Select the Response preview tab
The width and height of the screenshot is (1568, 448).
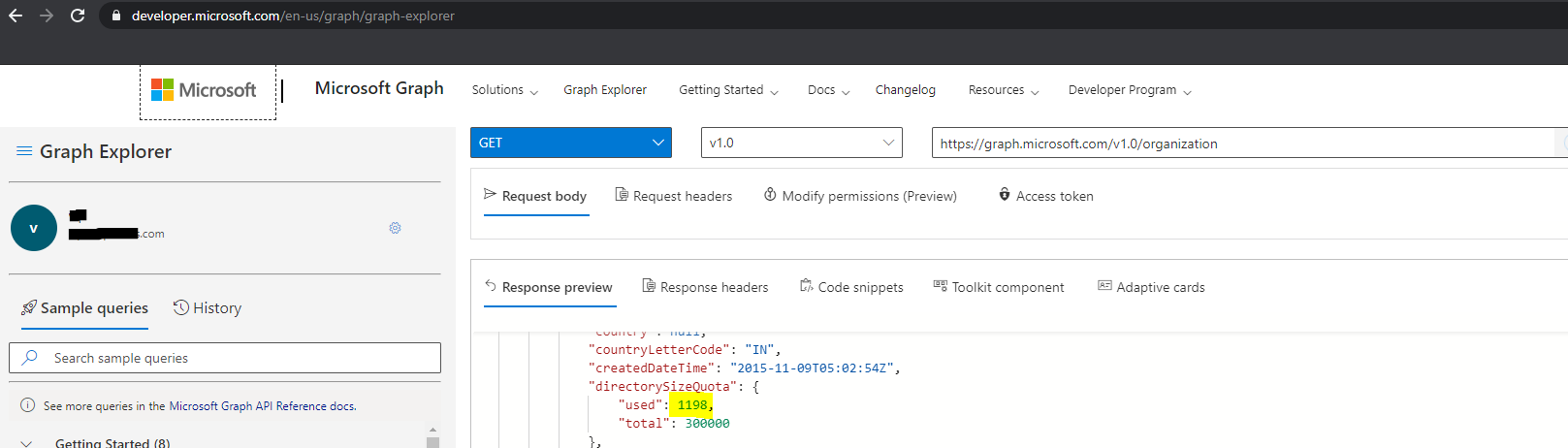549,287
